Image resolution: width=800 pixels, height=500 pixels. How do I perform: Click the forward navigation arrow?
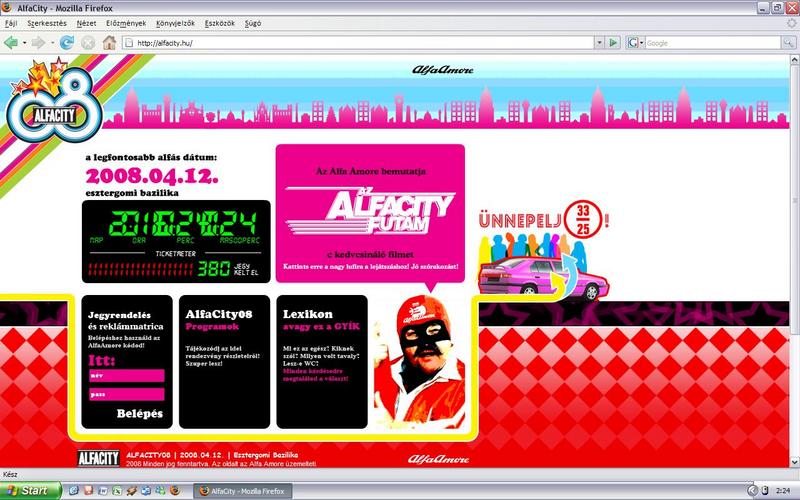point(38,43)
